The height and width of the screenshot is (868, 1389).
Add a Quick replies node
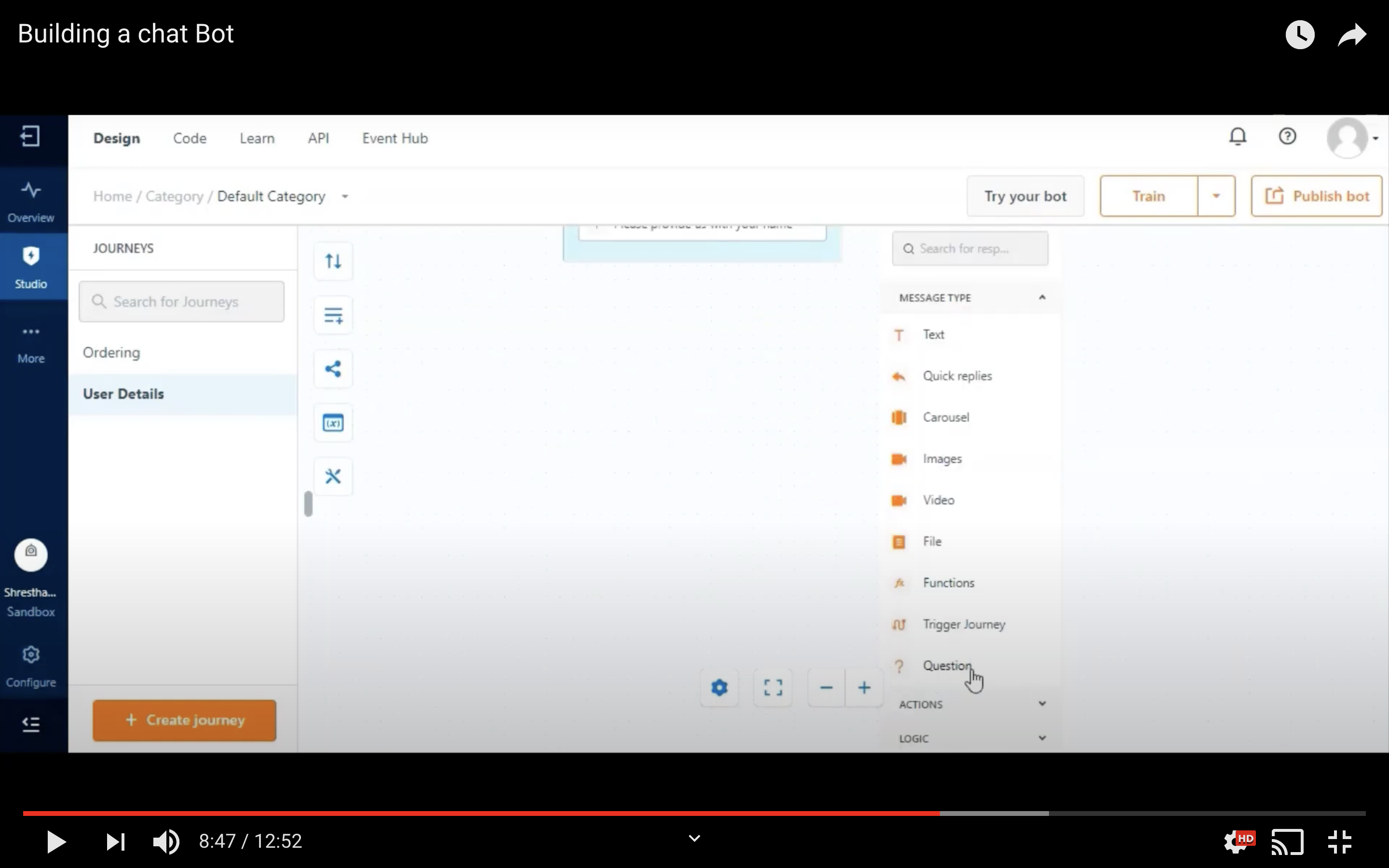970,376
